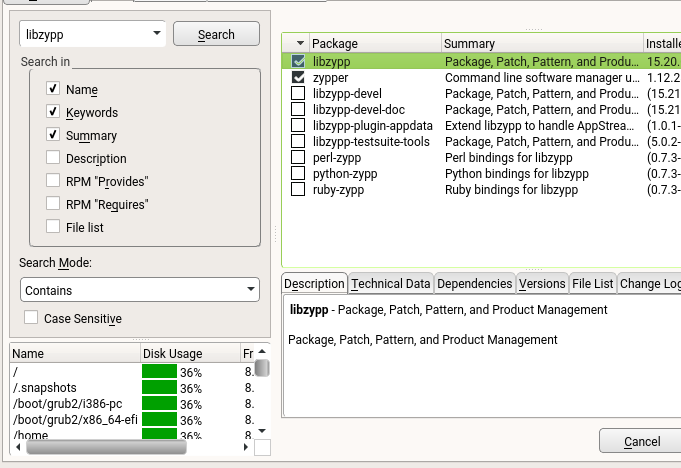Screen dimensions: 681x468
Task: Check the File list search option
Action: click(53, 227)
